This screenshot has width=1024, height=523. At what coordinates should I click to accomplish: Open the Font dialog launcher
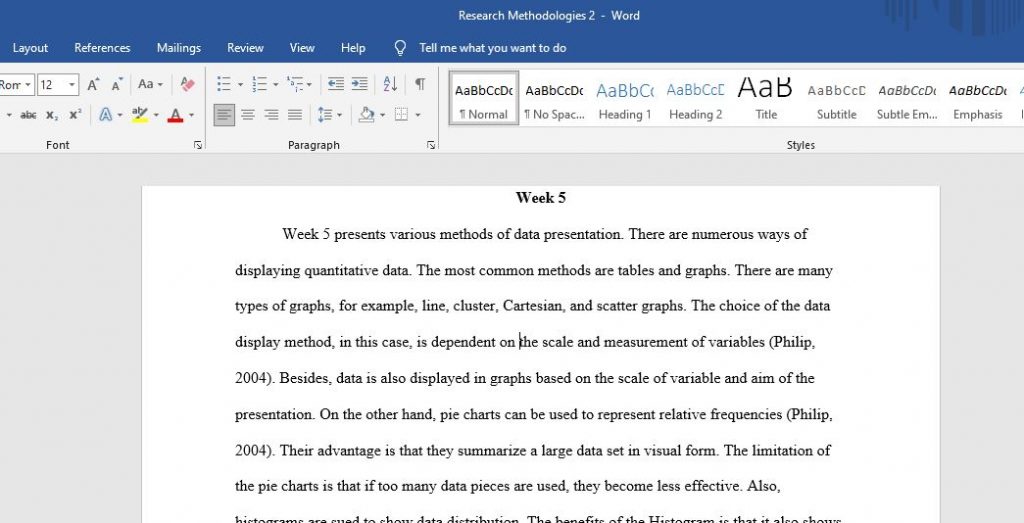[198, 145]
